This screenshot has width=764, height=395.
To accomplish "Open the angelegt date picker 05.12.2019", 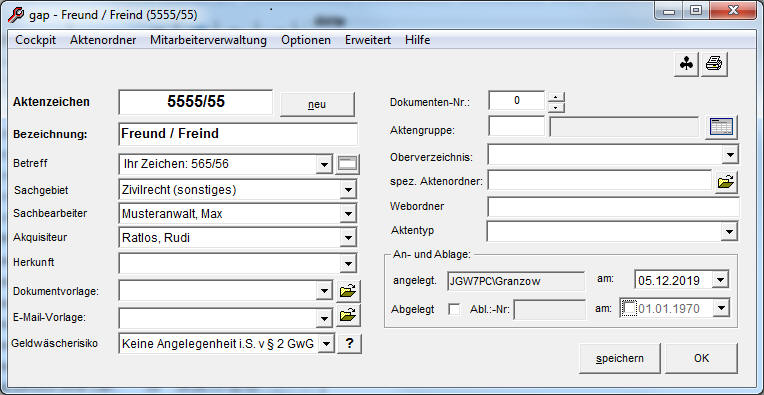I will (x=721, y=280).
